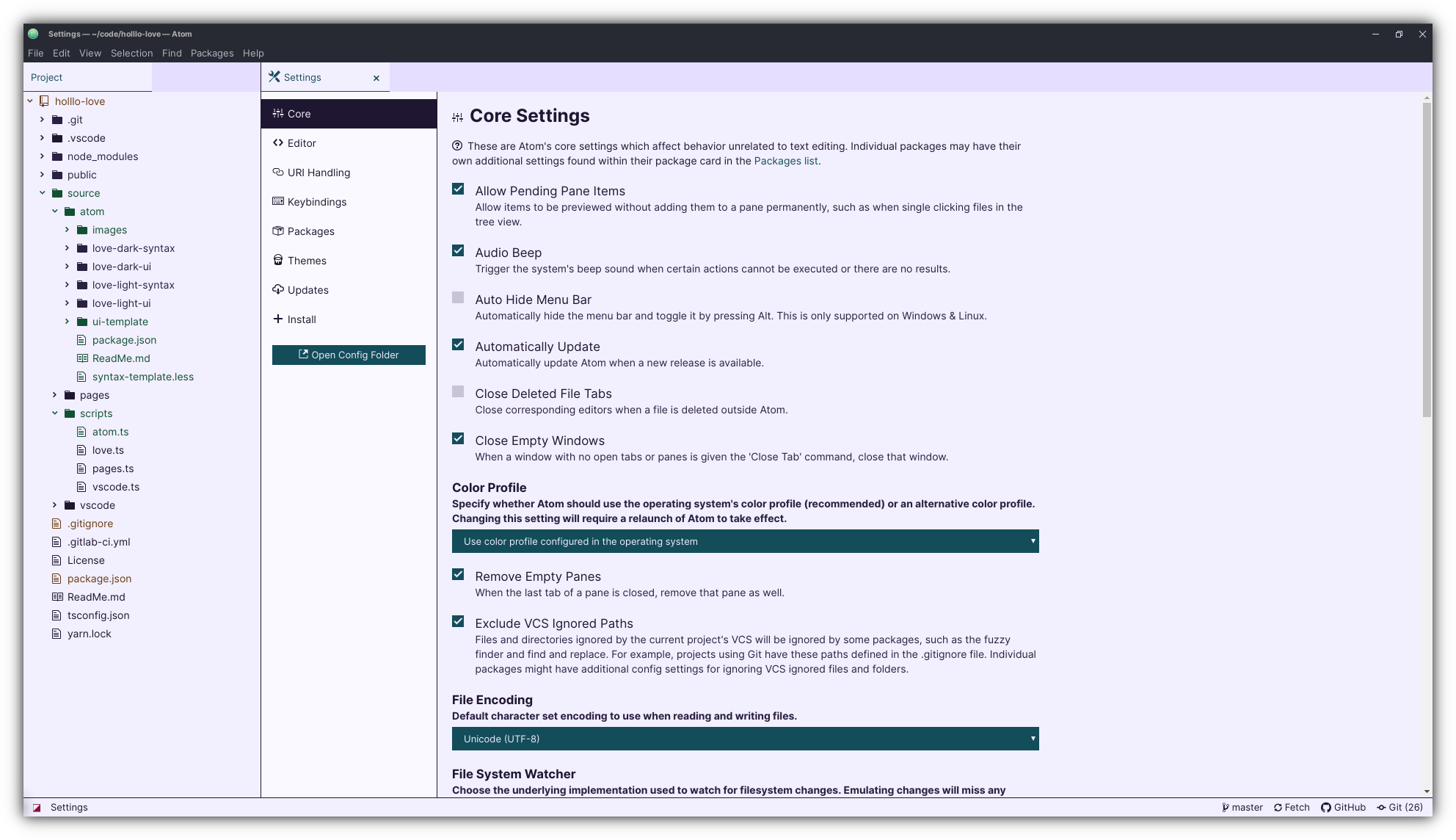Screen dimensions: 1456x840
Task: Select the Packages menu item
Action: [x=211, y=53]
